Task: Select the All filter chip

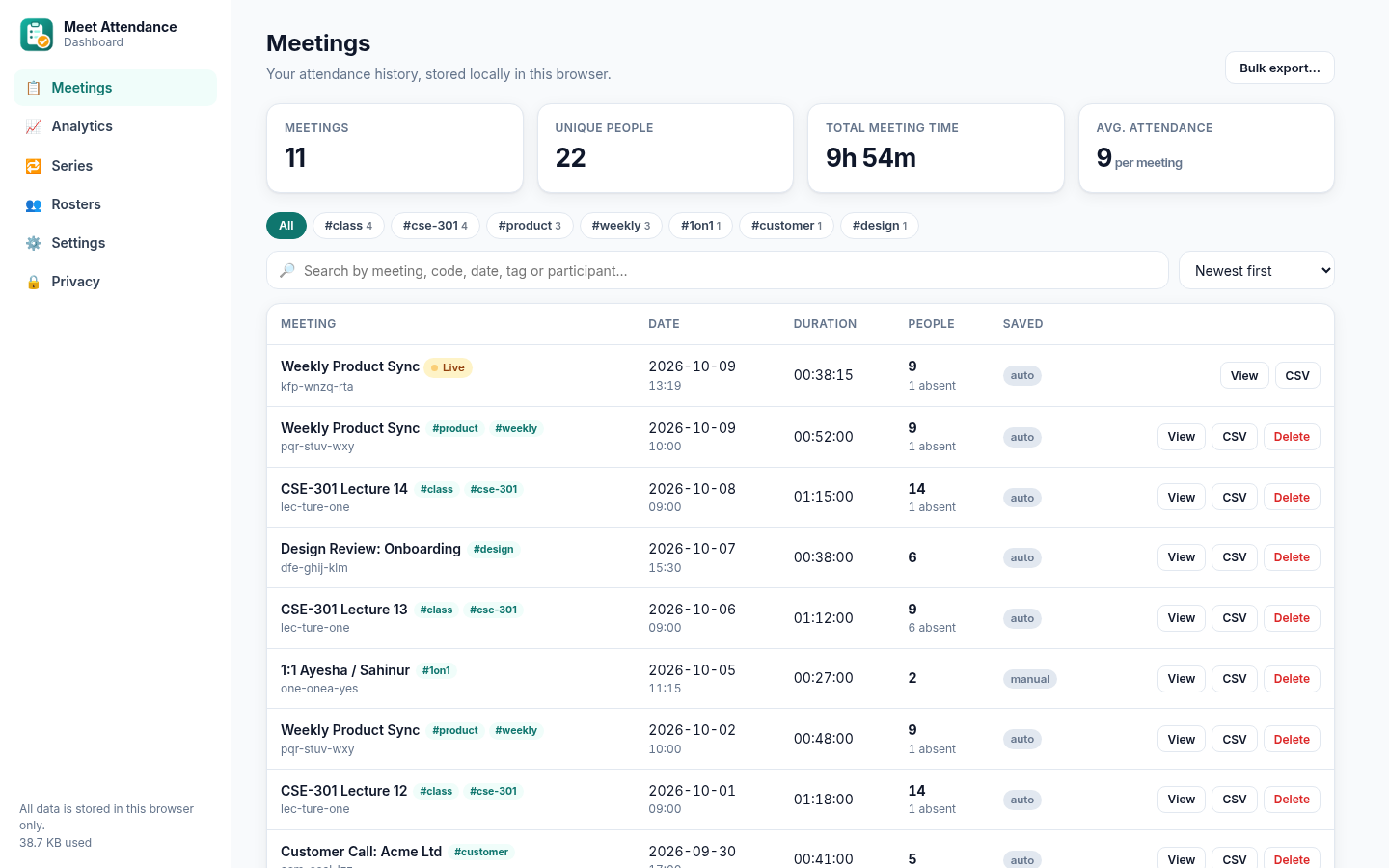Action: click(x=286, y=226)
